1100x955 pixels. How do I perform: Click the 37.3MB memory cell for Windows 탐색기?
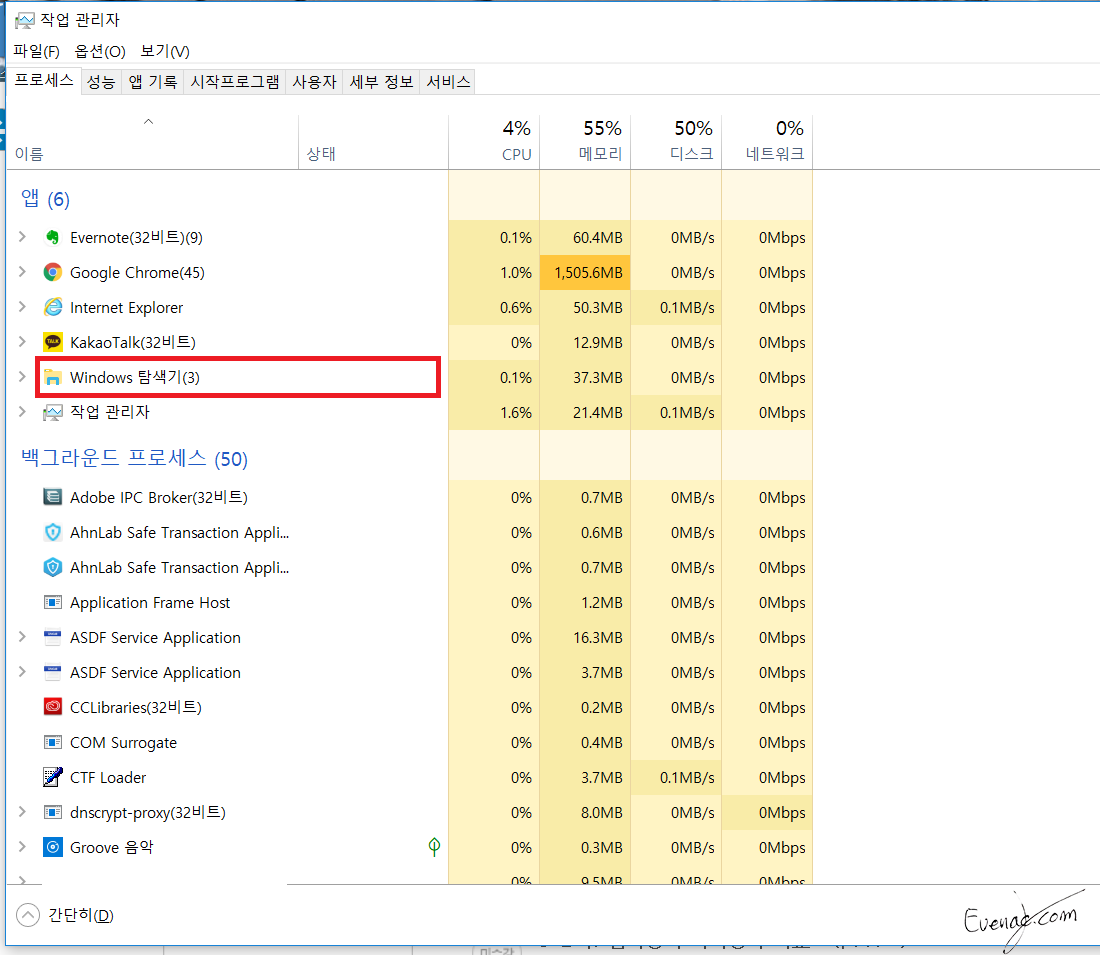[585, 378]
